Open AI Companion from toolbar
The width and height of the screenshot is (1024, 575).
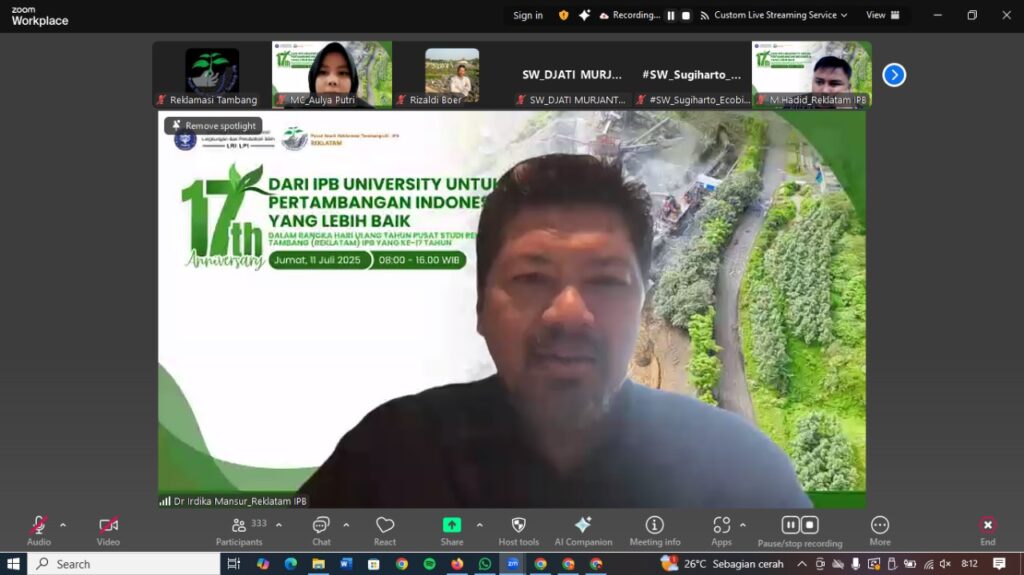583,531
